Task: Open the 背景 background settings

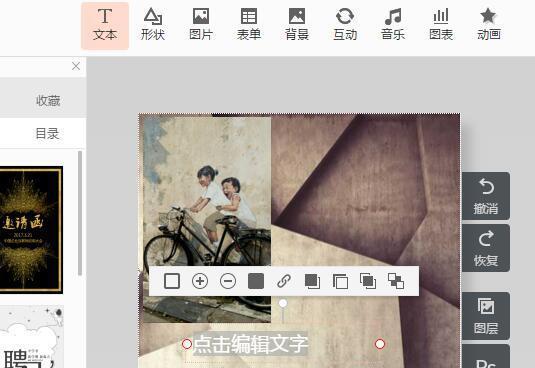Action: [297, 26]
